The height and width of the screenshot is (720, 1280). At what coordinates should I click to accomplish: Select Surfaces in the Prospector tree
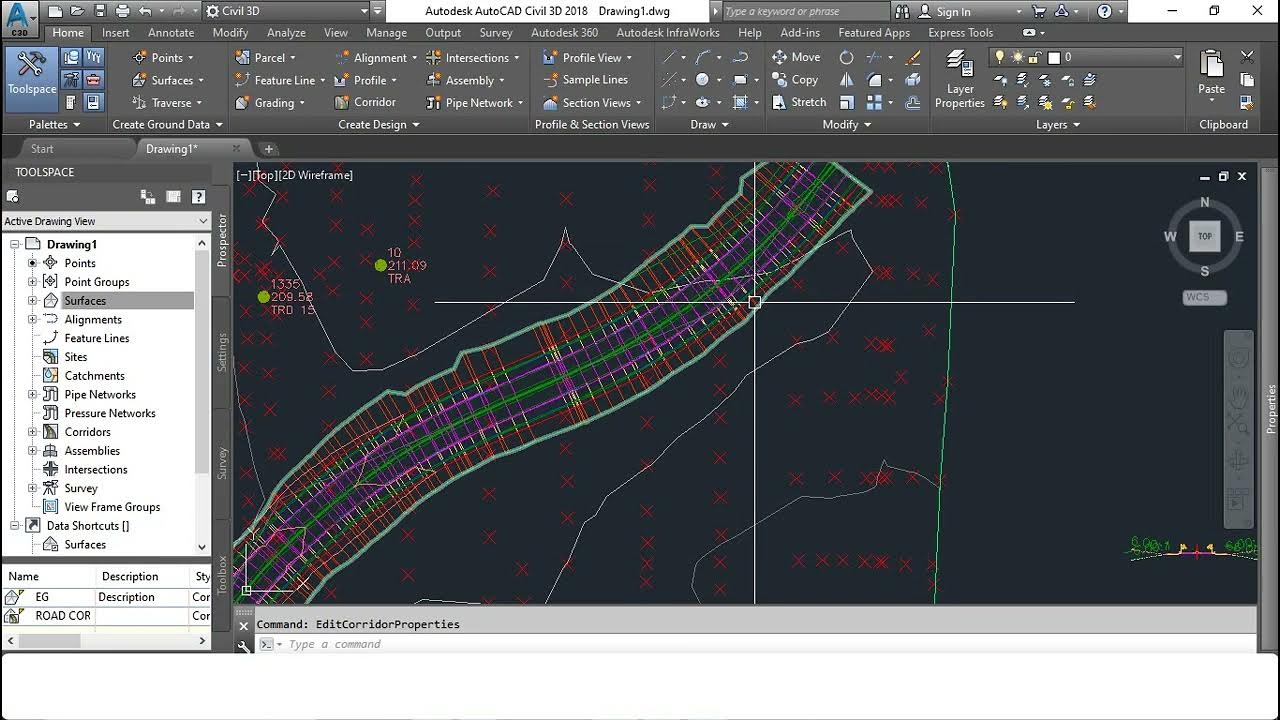click(85, 301)
